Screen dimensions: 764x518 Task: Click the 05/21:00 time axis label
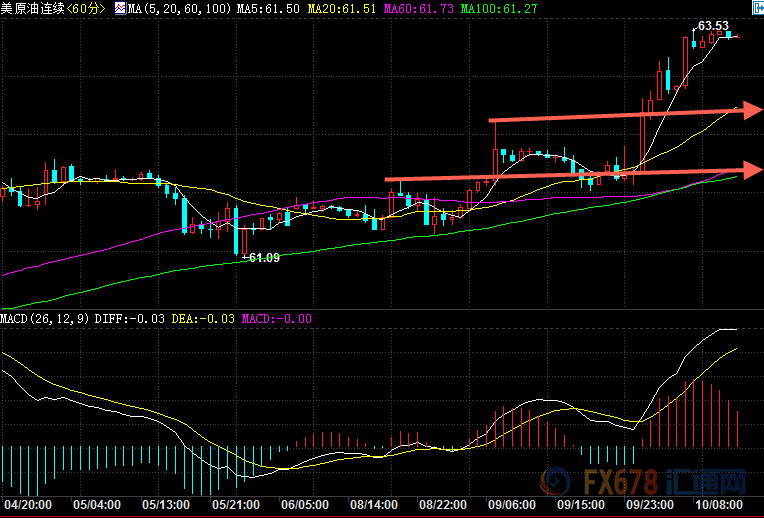(x=236, y=504)
